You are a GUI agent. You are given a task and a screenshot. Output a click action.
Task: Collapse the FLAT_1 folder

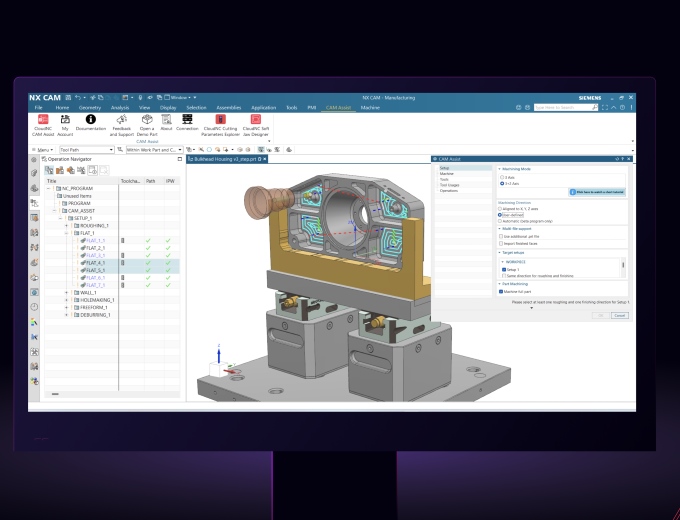[x=66, y=233]
